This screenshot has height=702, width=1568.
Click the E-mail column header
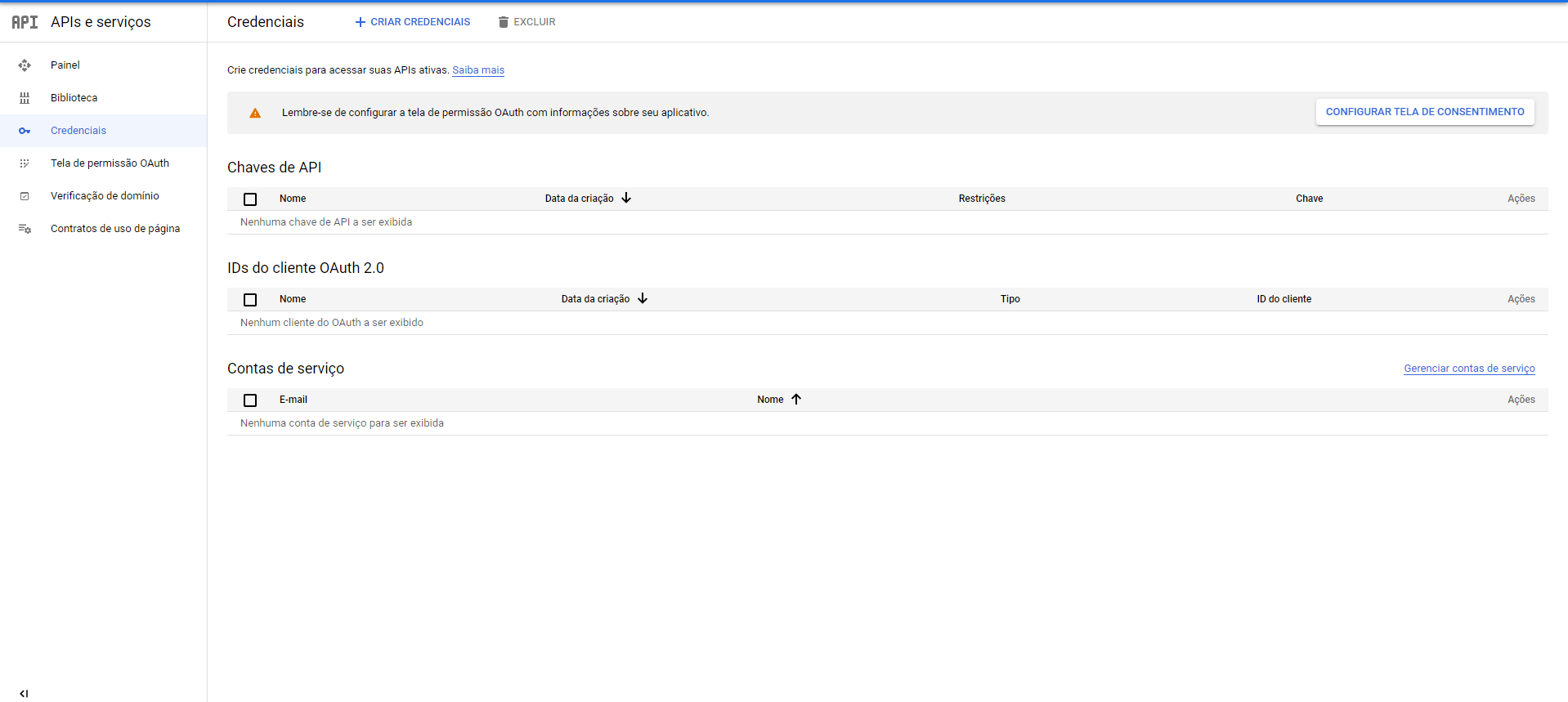coord(293,400)
